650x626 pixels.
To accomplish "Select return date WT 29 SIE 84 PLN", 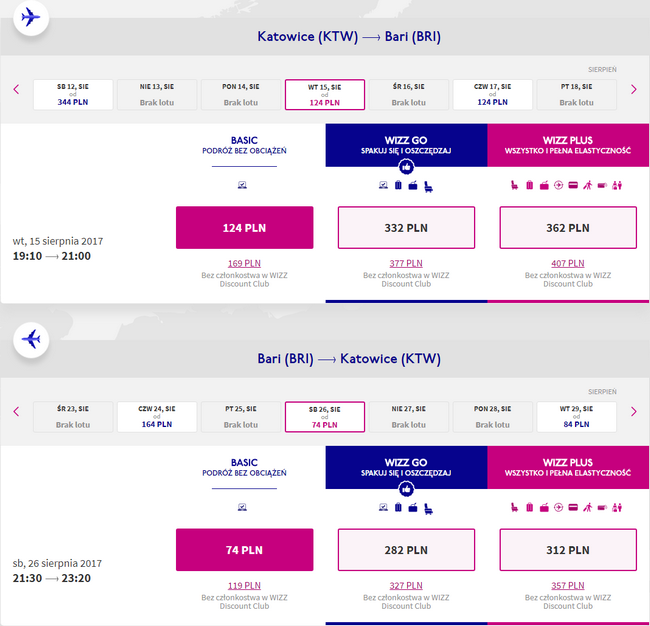I will click(x=575, y=417).
